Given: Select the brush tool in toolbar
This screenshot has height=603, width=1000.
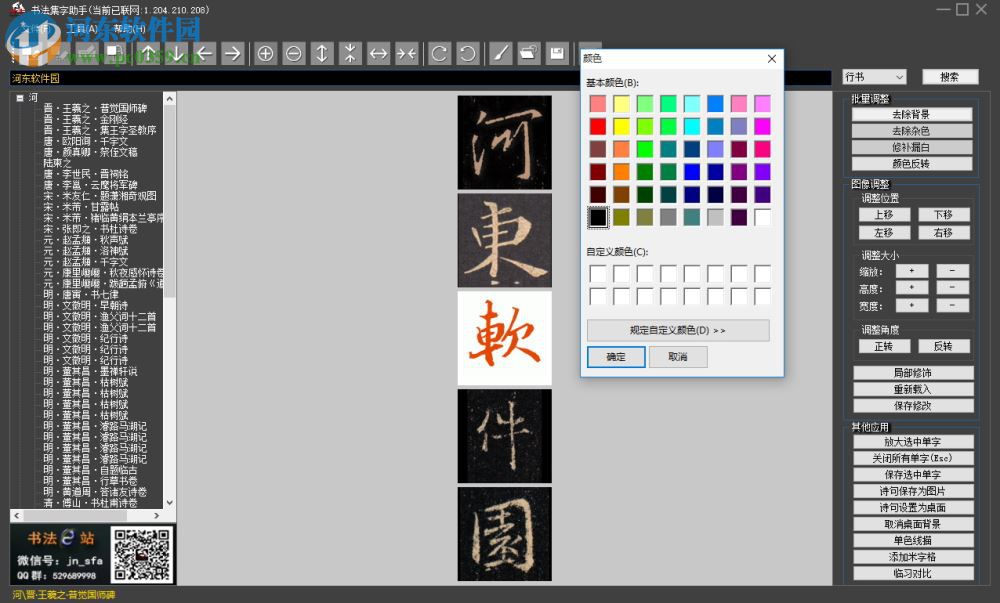Looking at the screenshot, I should (x=501, y=54).
